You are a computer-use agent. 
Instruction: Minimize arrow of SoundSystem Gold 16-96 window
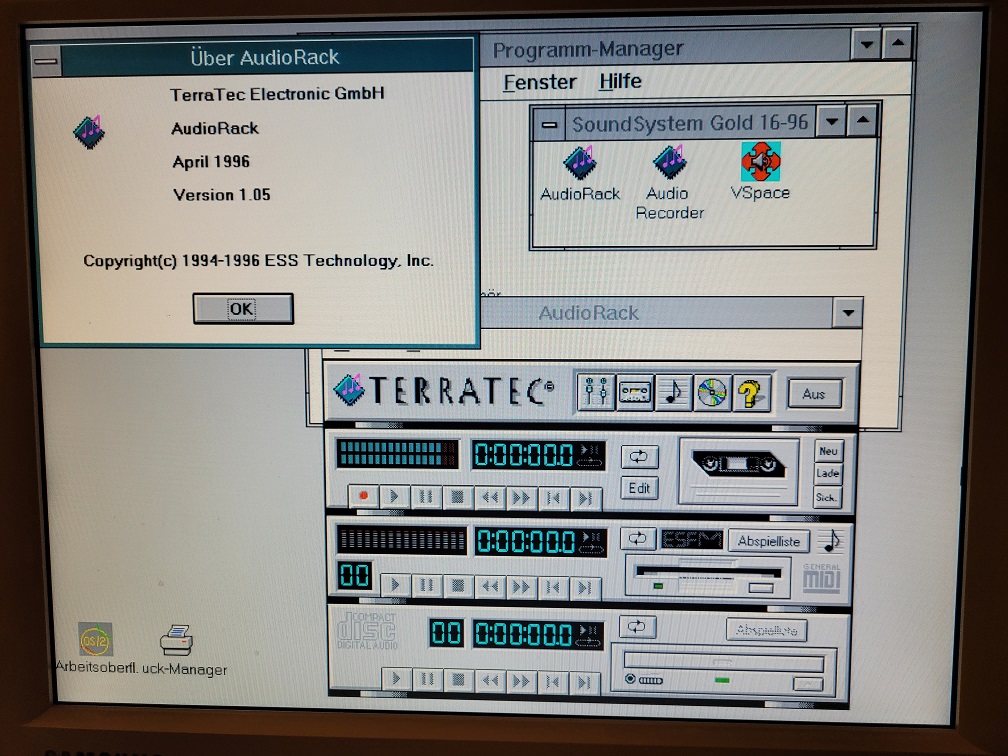[832, 122]
